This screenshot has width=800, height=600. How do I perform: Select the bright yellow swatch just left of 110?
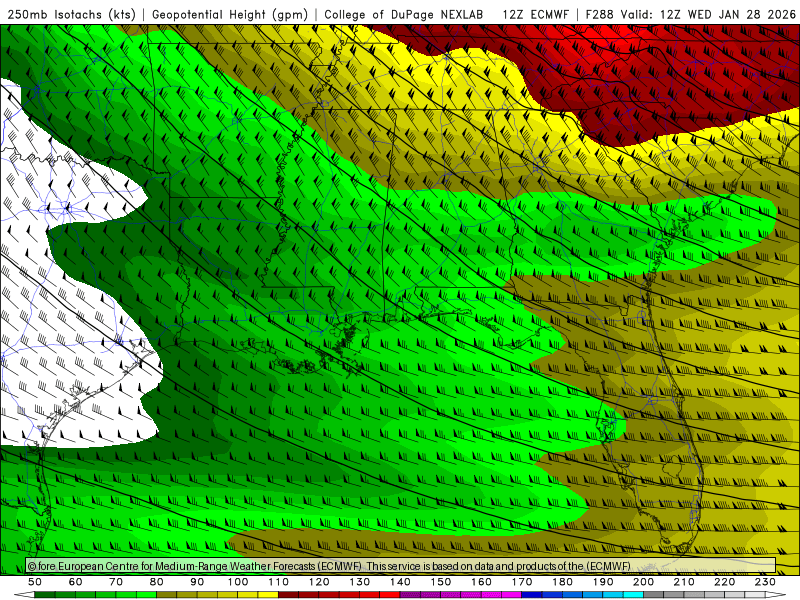(x=268, y=595)
